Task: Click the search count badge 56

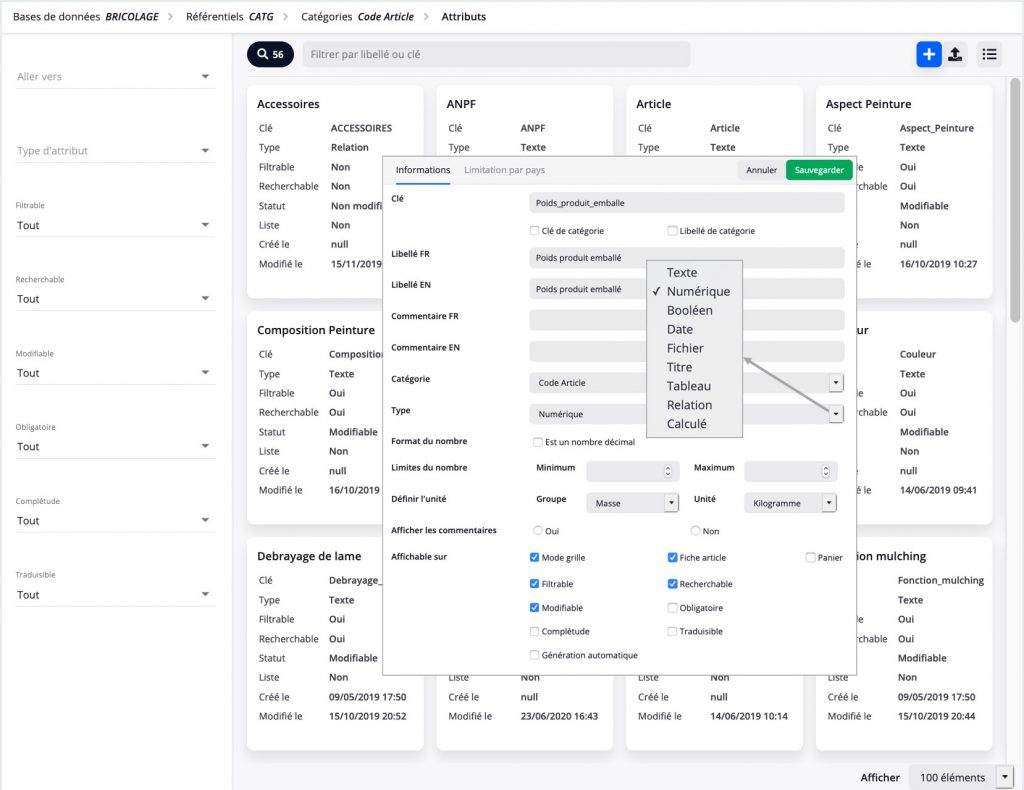Action: (270, 54)
